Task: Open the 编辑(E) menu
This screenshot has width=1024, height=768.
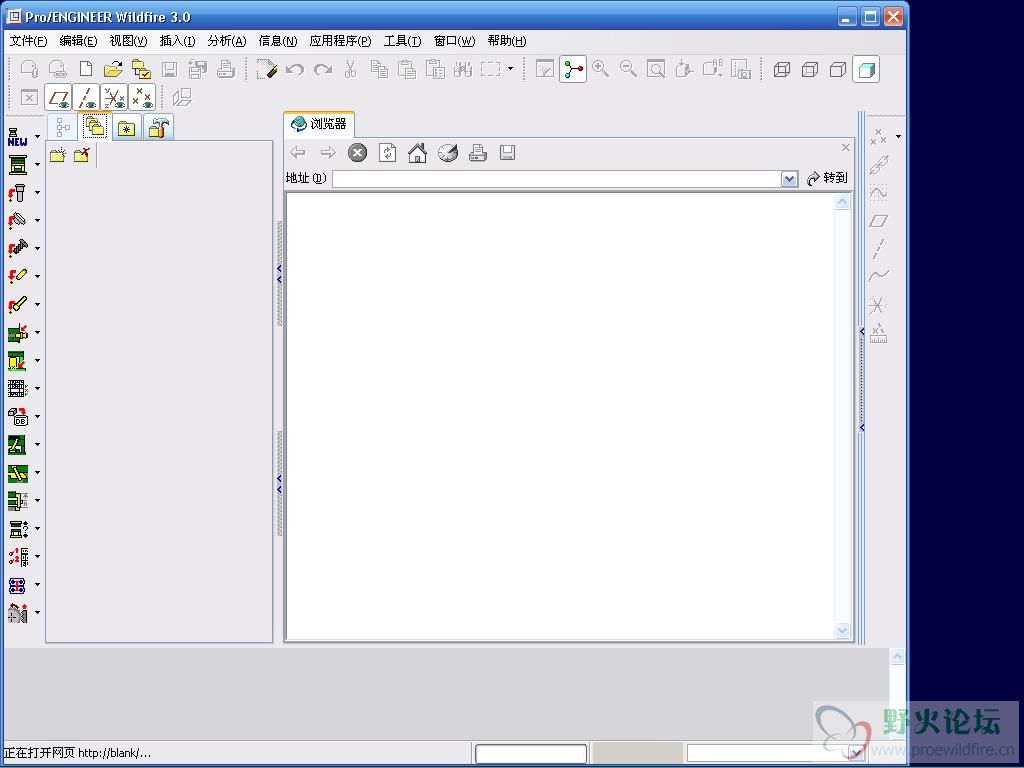Action: 78,40
